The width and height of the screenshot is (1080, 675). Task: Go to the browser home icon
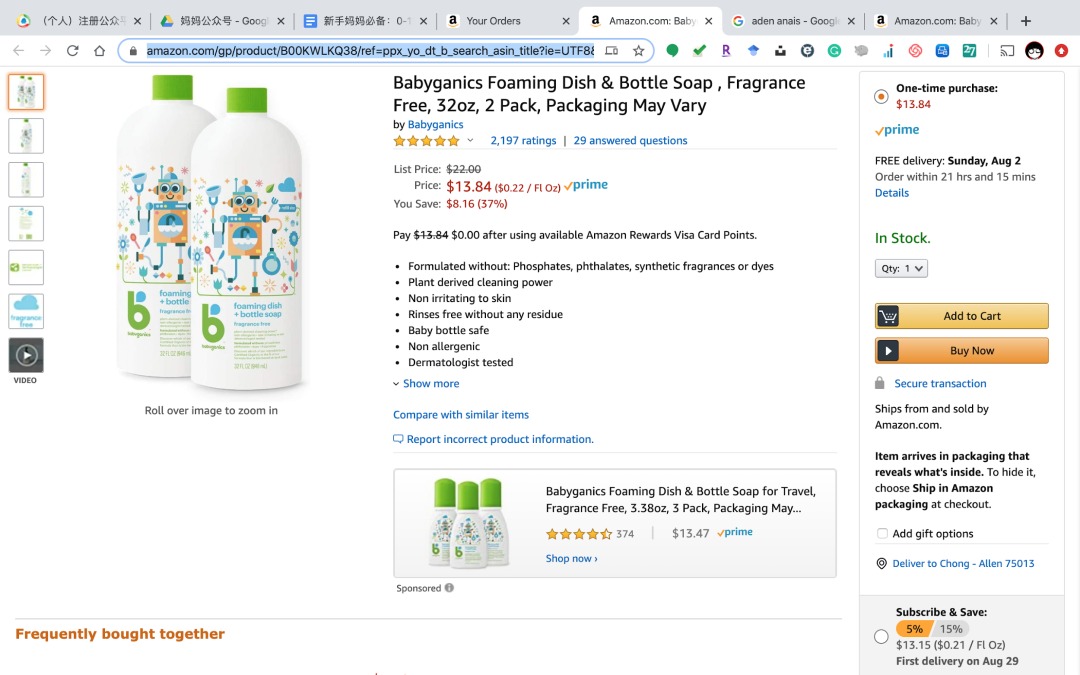pyautogui.click(x=100, y=50)
